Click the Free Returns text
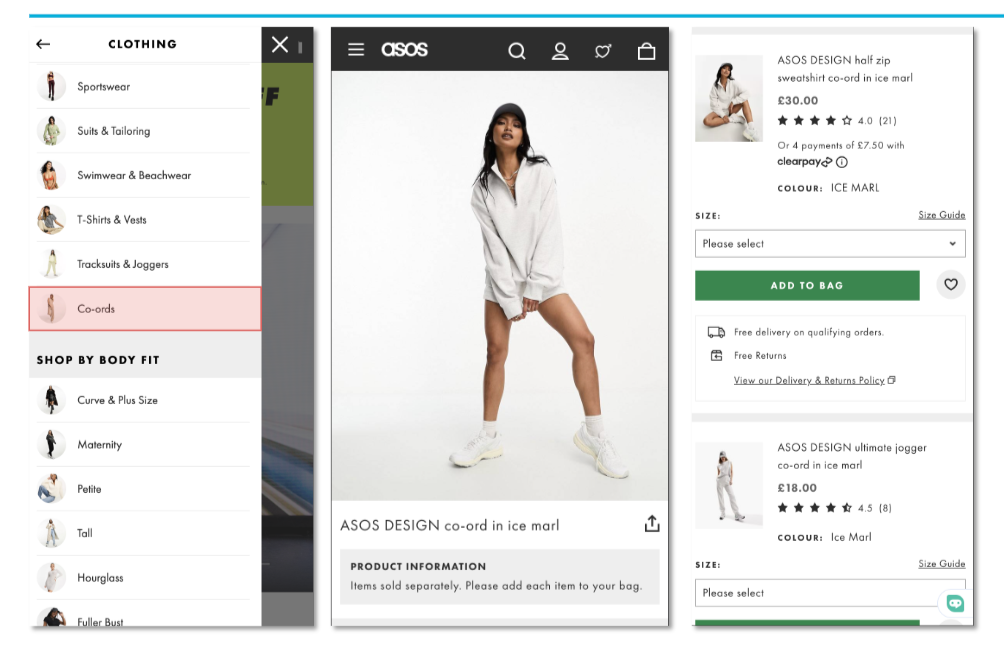The height and width of the screenshot is (653, 1004). (x=760, y=355)
